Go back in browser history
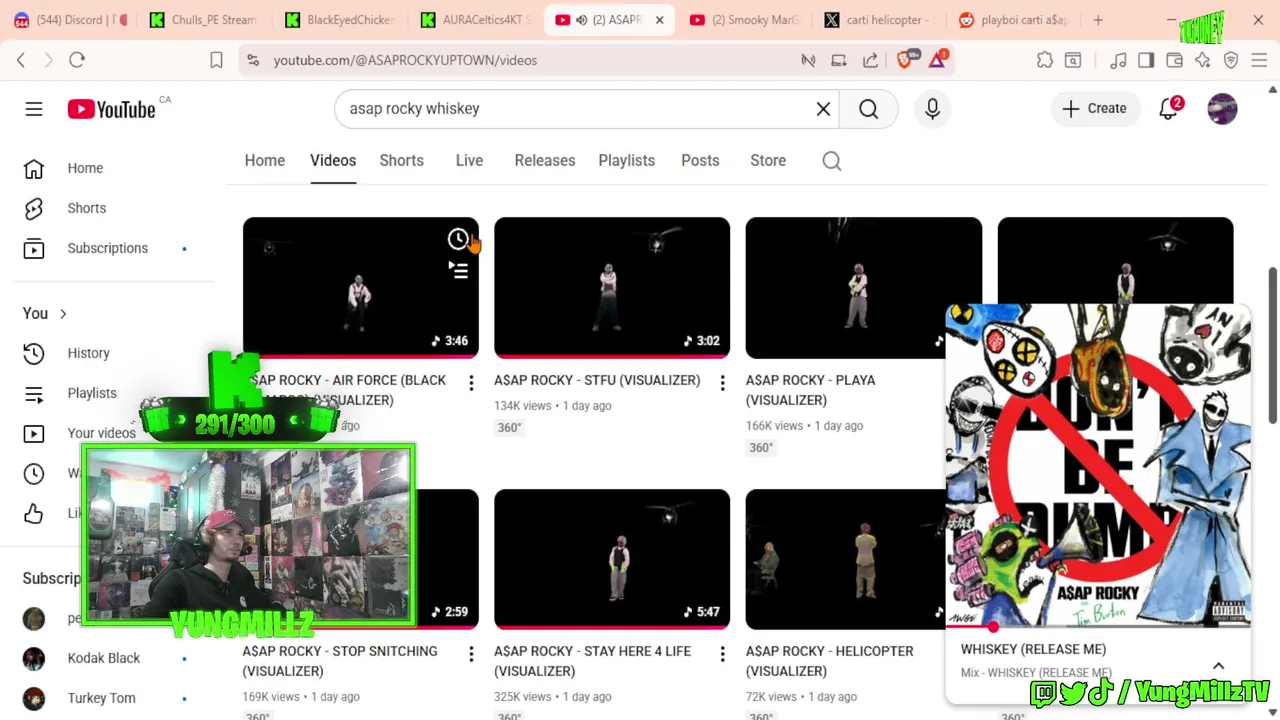The height and width of the screenshot is (720, 1280). 21,60
